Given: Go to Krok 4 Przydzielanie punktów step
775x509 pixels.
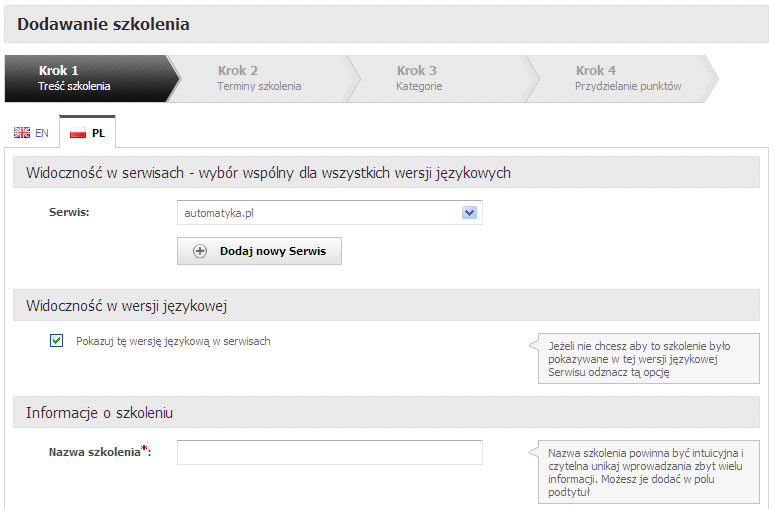Looking at the screenshot, I should tap(624, 79).
